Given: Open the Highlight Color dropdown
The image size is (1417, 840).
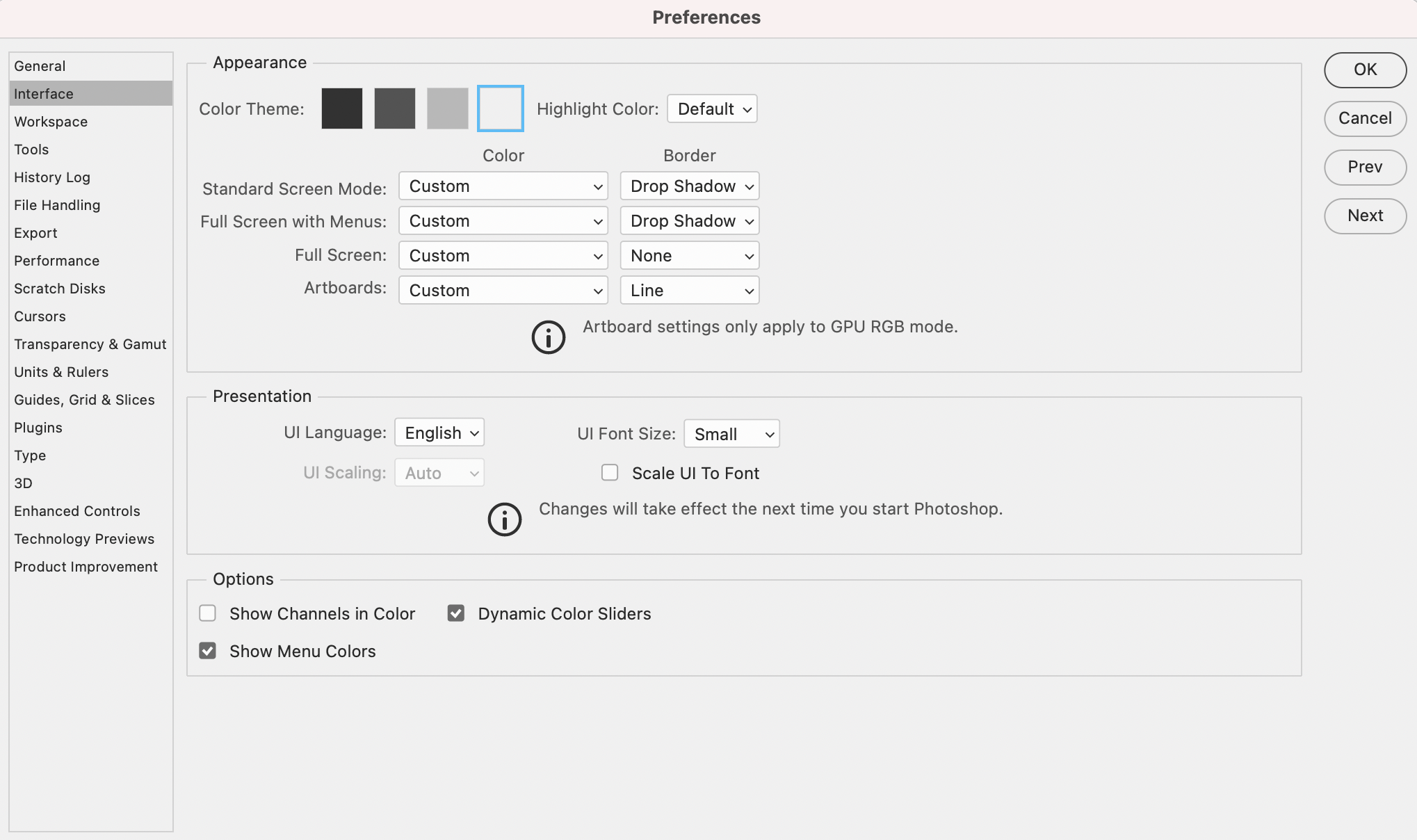Looking at the screenshot, I should coord(711,108).
